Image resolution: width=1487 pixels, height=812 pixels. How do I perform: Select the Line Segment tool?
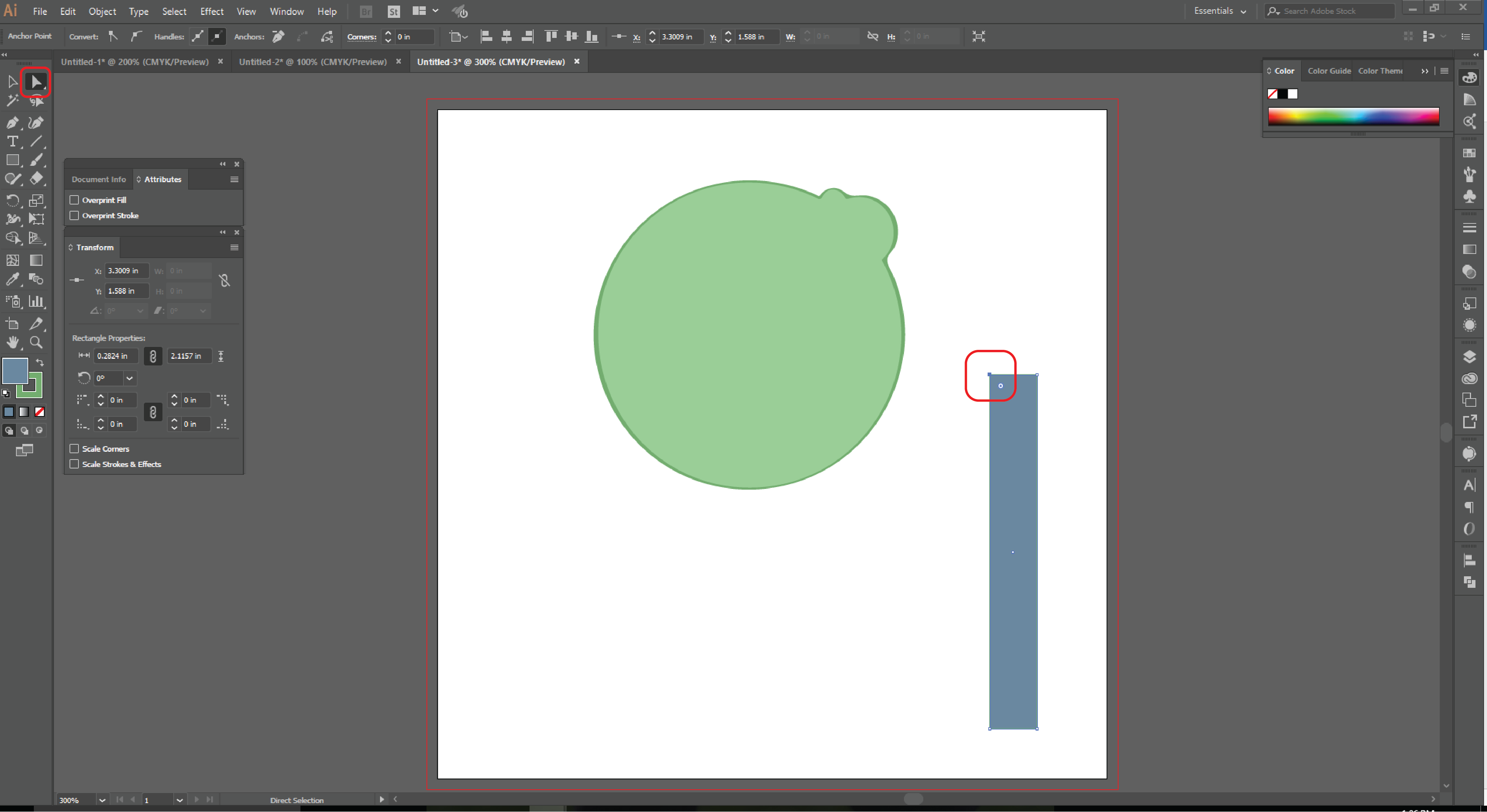click(36, 141)
